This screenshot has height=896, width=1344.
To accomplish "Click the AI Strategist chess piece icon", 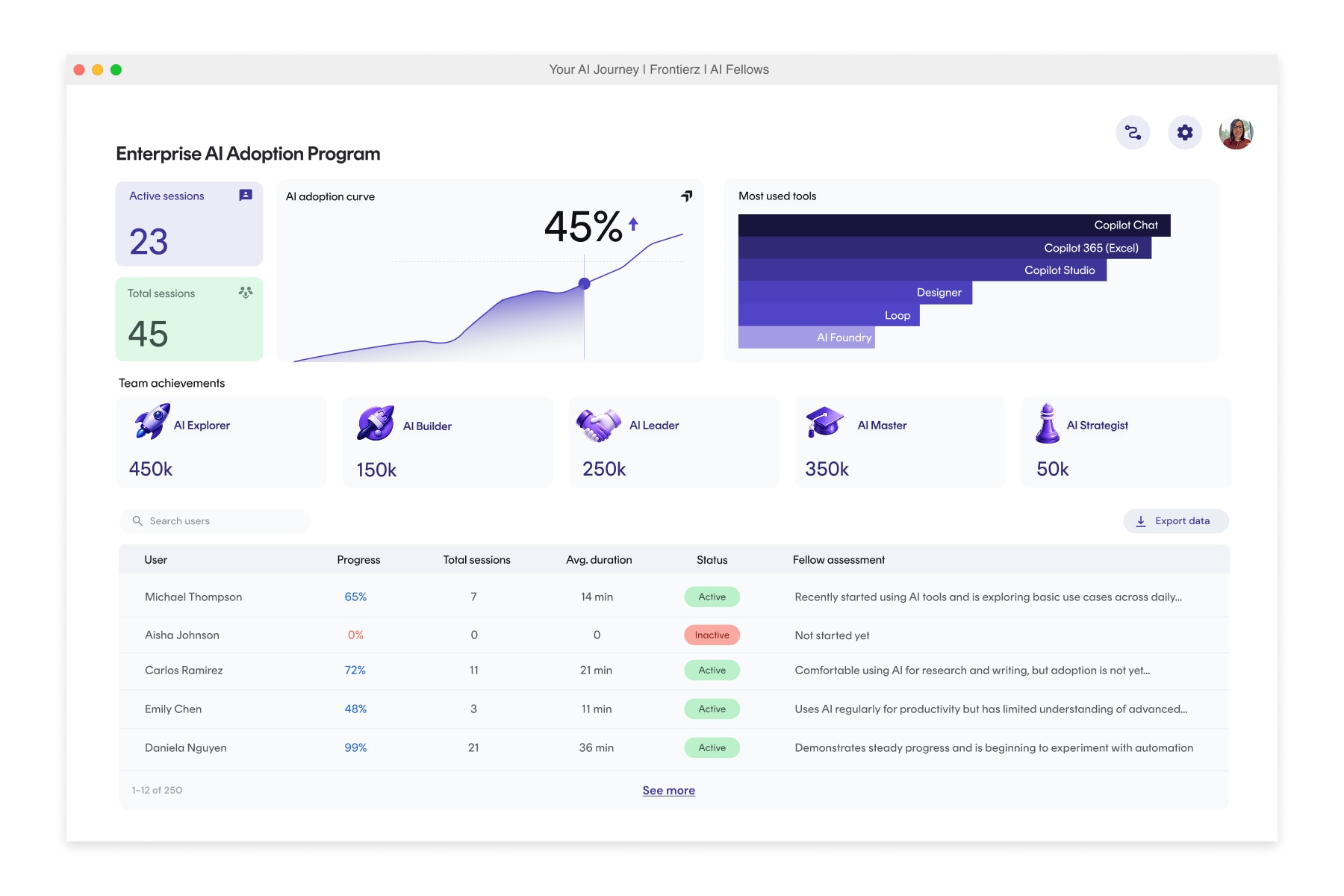I will pyautogui.click(x=1047, y=423).
